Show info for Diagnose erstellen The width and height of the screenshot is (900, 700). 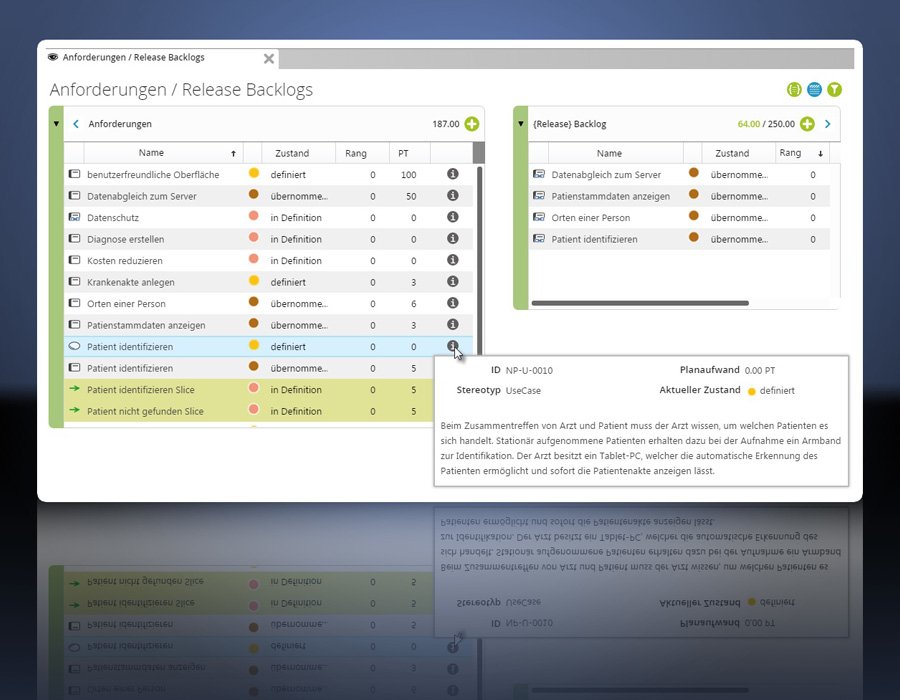pyautogui.click(x=452, y=238)
